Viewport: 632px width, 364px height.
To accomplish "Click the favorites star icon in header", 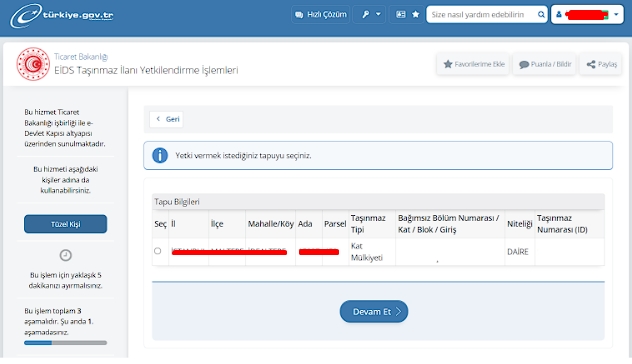I will point(416,15).
